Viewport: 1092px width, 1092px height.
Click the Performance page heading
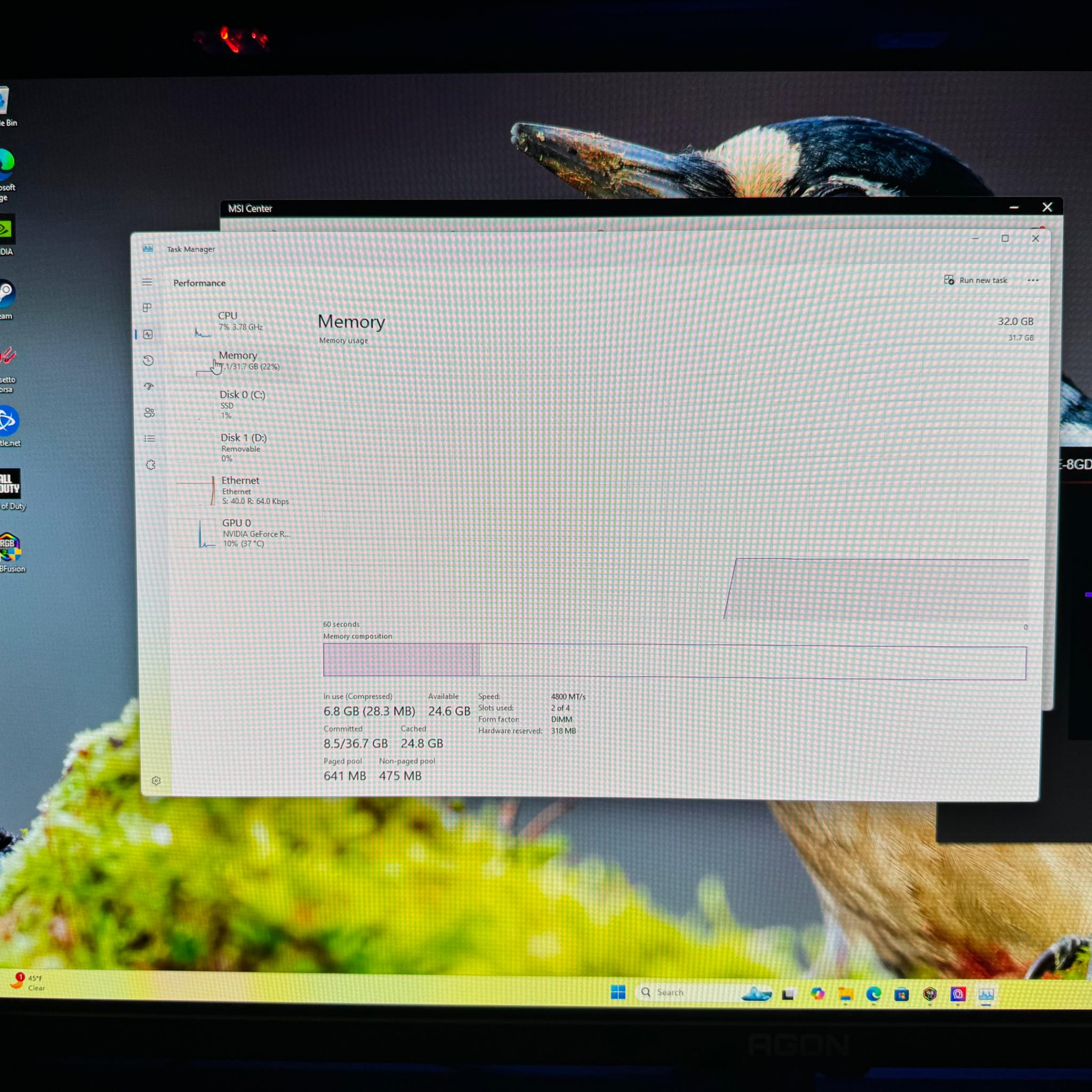click(x=199, y=283)
